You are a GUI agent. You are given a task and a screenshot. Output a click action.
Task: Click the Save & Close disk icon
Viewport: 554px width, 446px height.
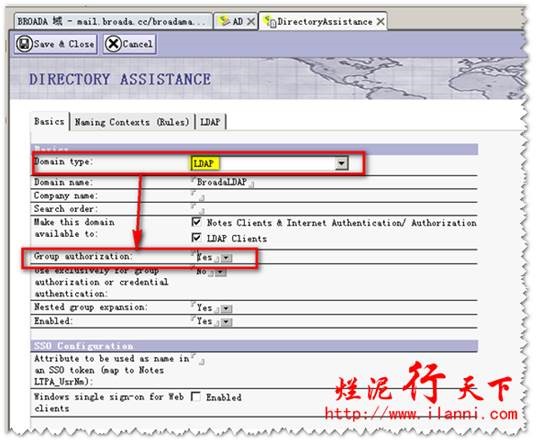[x=24, y=45]
